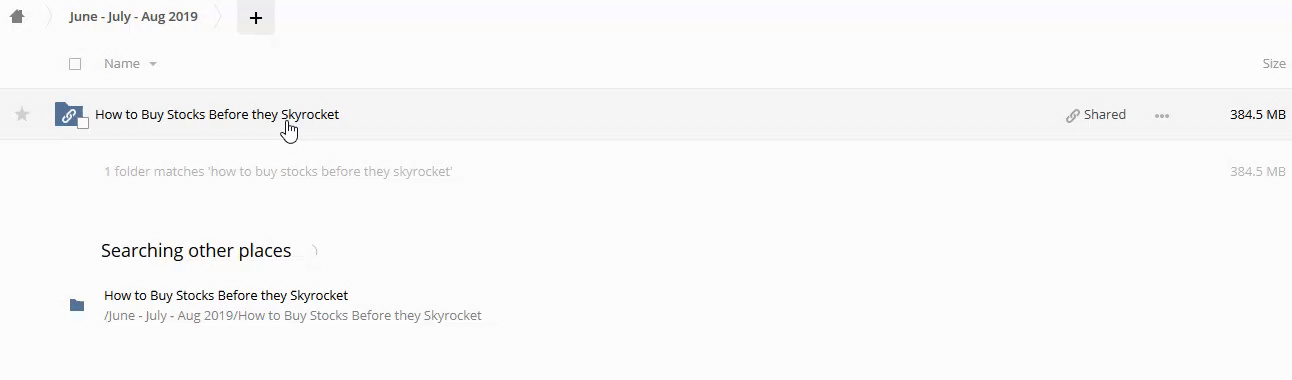1292x380 pixels.
Task: Click the shared folder link icon thumbnail
Action: point(68,114)
